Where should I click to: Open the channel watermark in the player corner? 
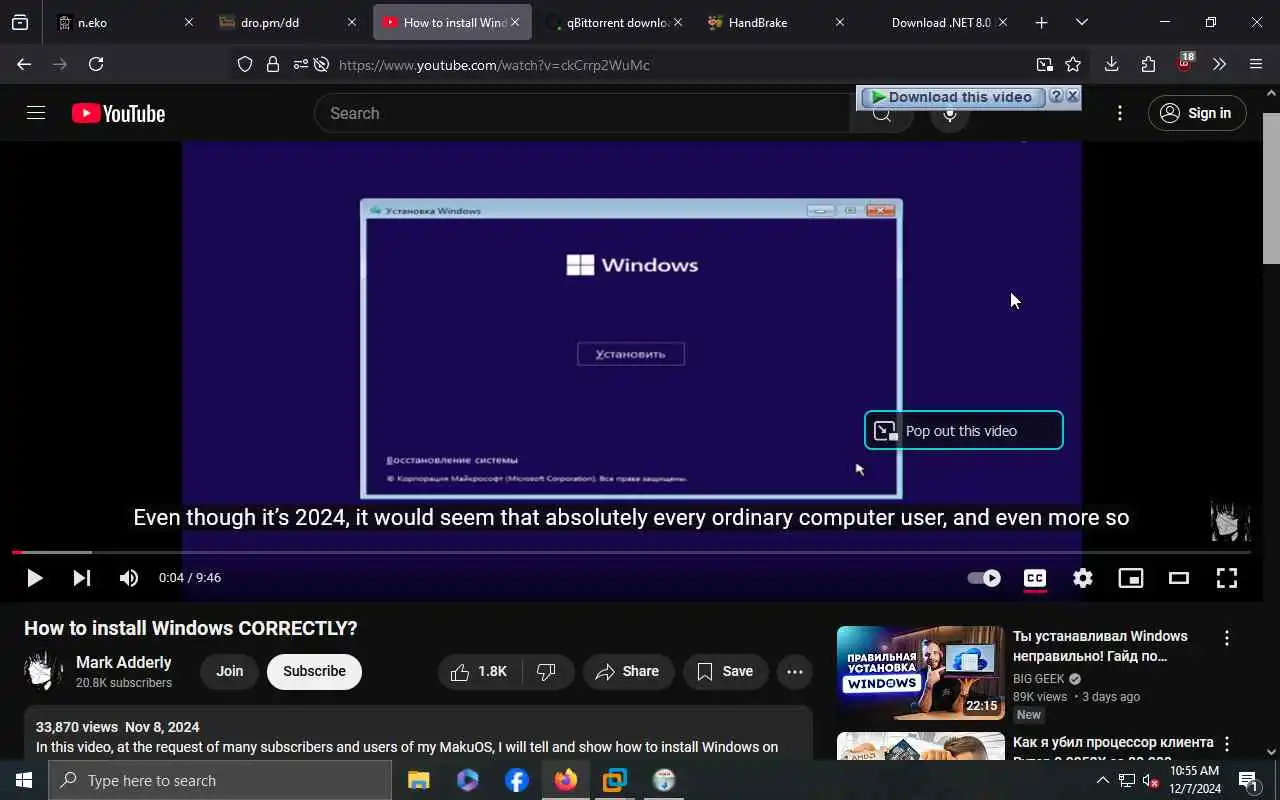1230,521
